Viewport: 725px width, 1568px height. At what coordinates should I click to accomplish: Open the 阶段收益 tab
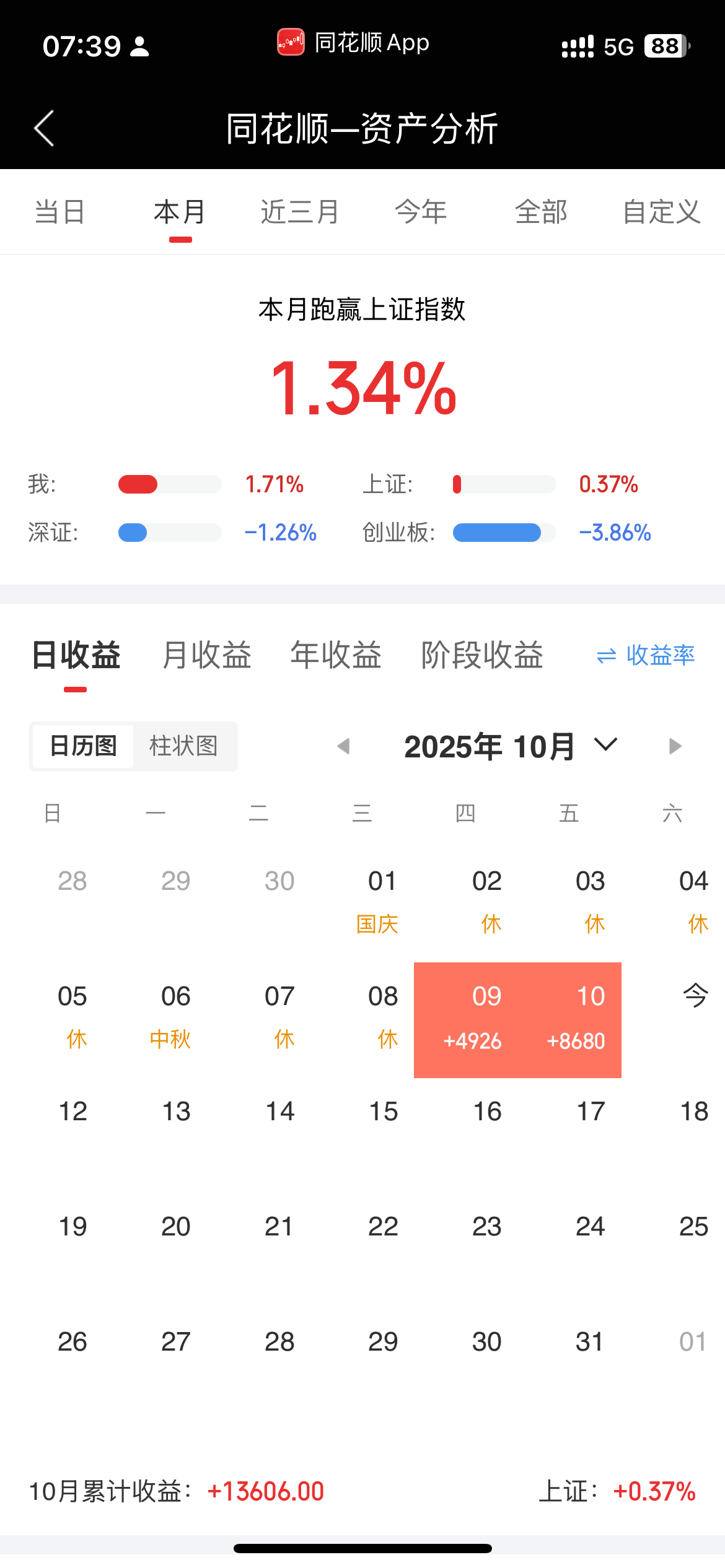click(x=481, y=655)
